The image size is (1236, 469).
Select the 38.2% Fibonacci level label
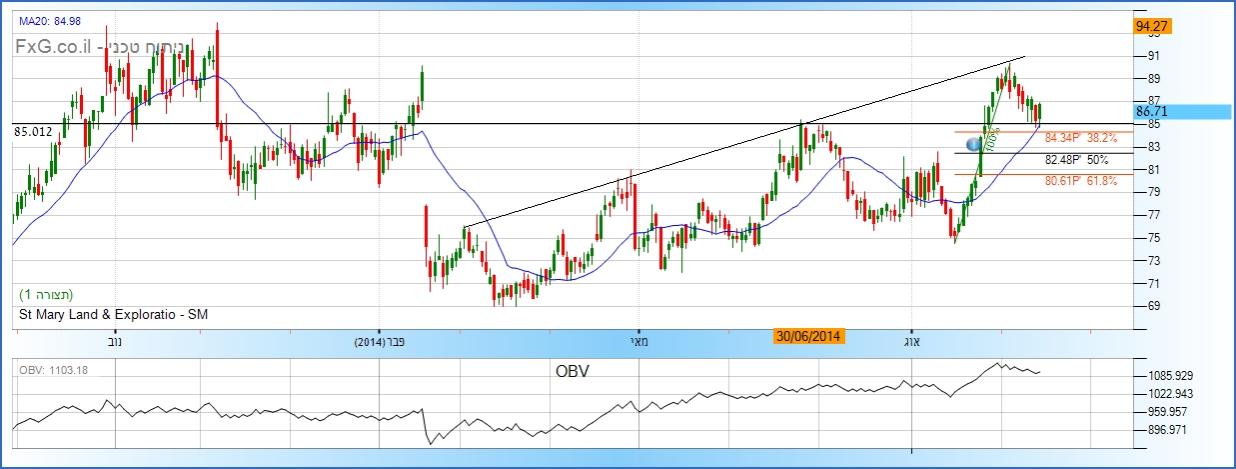click(x=1080, y=138)
